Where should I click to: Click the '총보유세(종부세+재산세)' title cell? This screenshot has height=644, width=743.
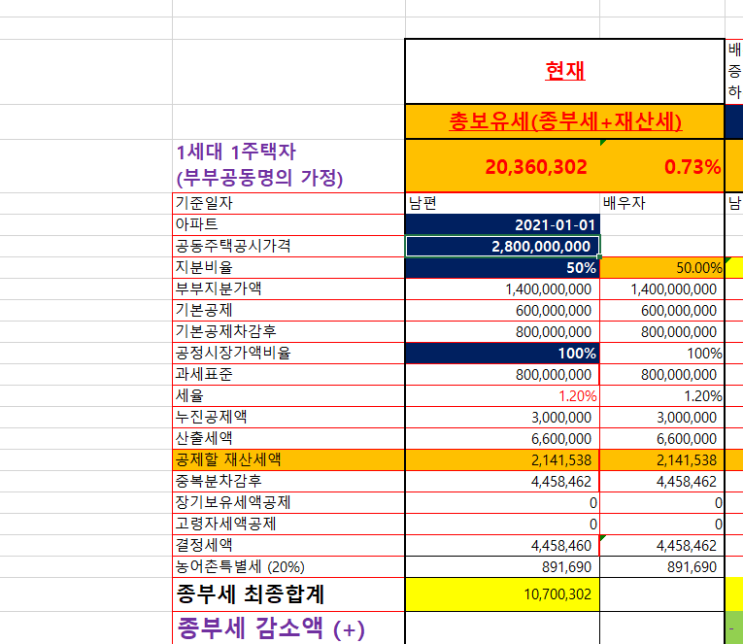tap(565, 122)
